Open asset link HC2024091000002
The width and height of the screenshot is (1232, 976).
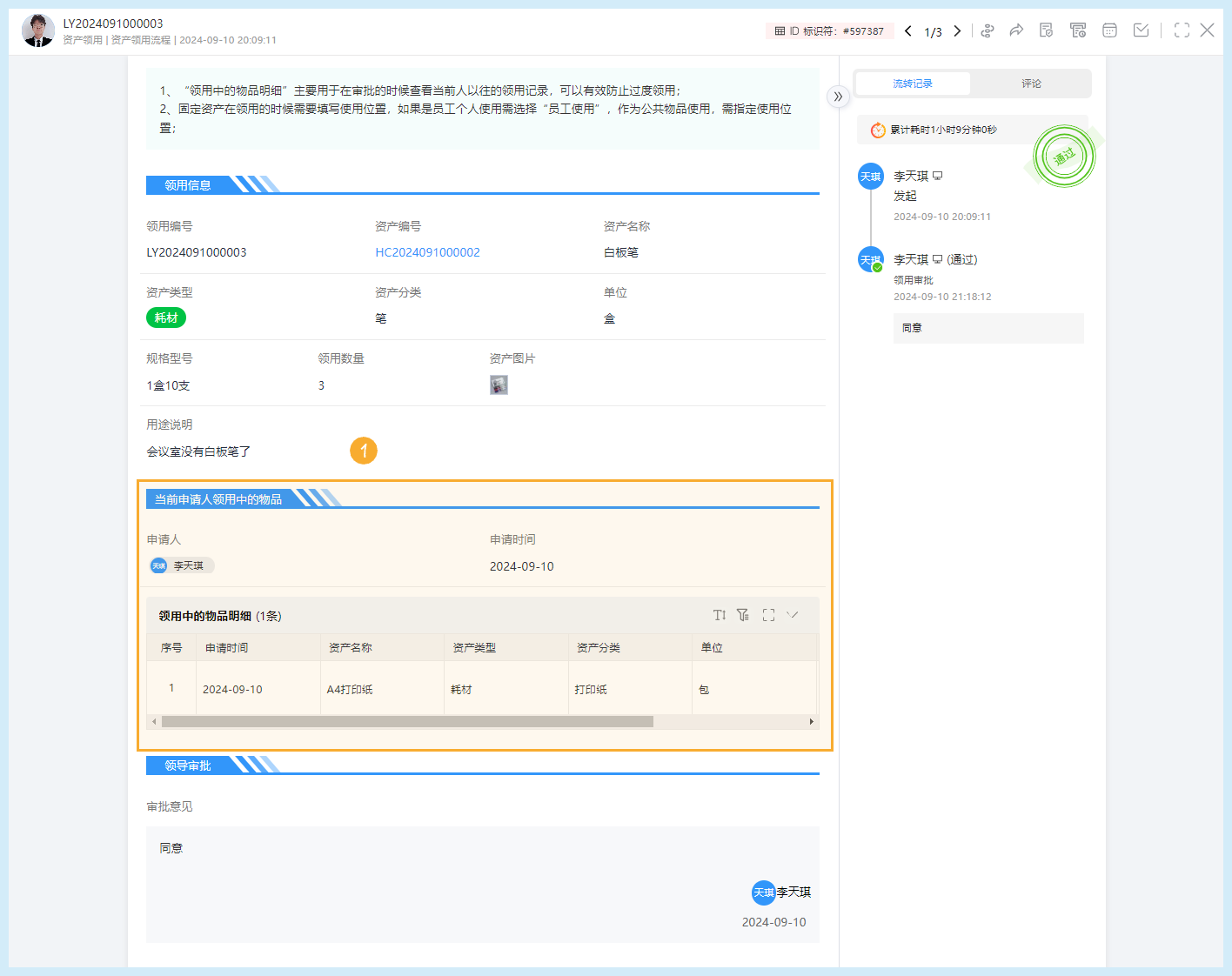click(427, 251)
